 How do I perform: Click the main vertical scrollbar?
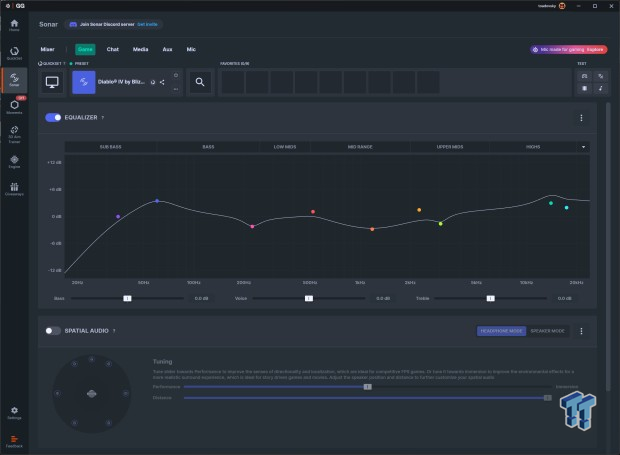point(608,247)
